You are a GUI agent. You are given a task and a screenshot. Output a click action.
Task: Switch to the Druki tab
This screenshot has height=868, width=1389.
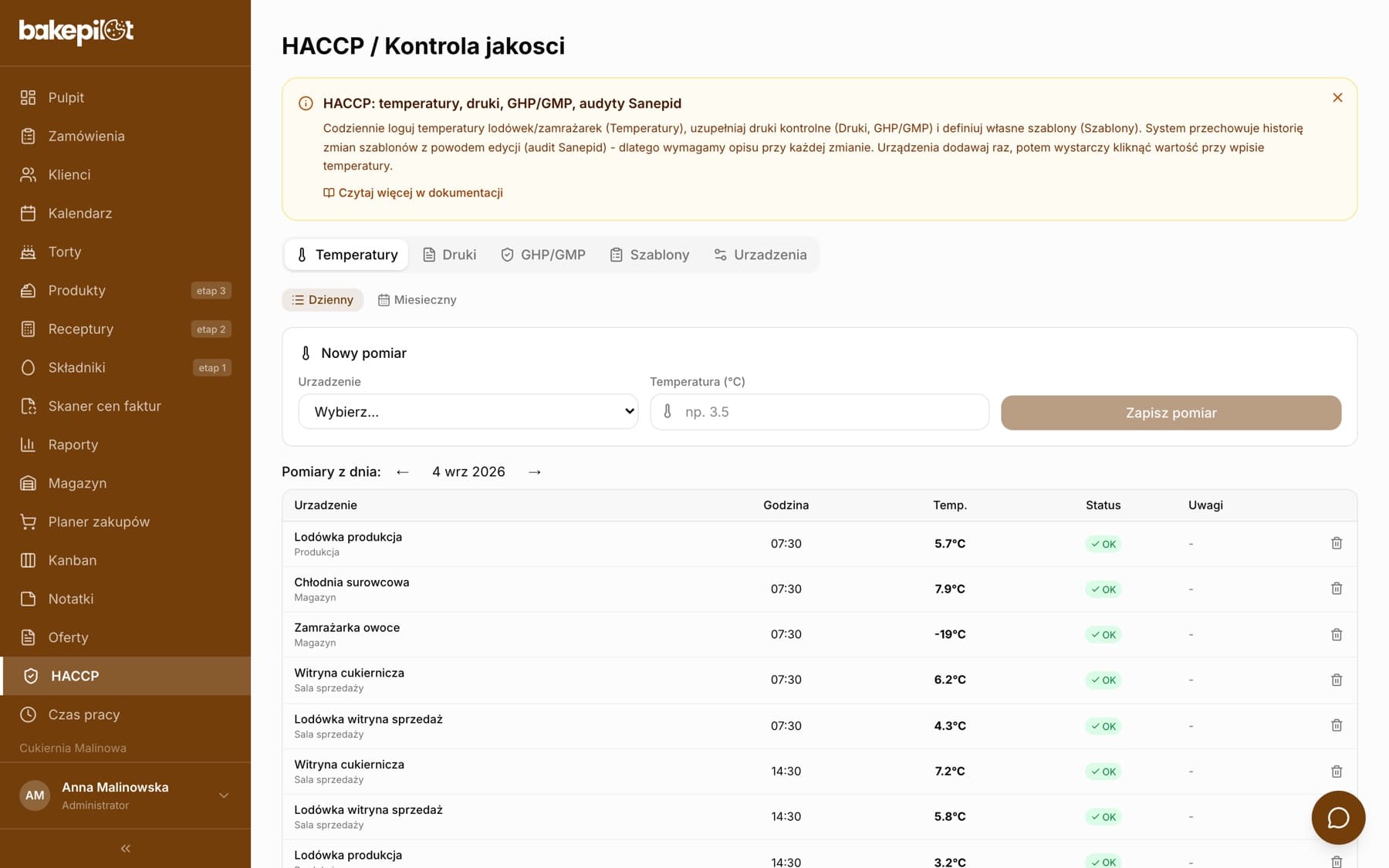[449, 255]
